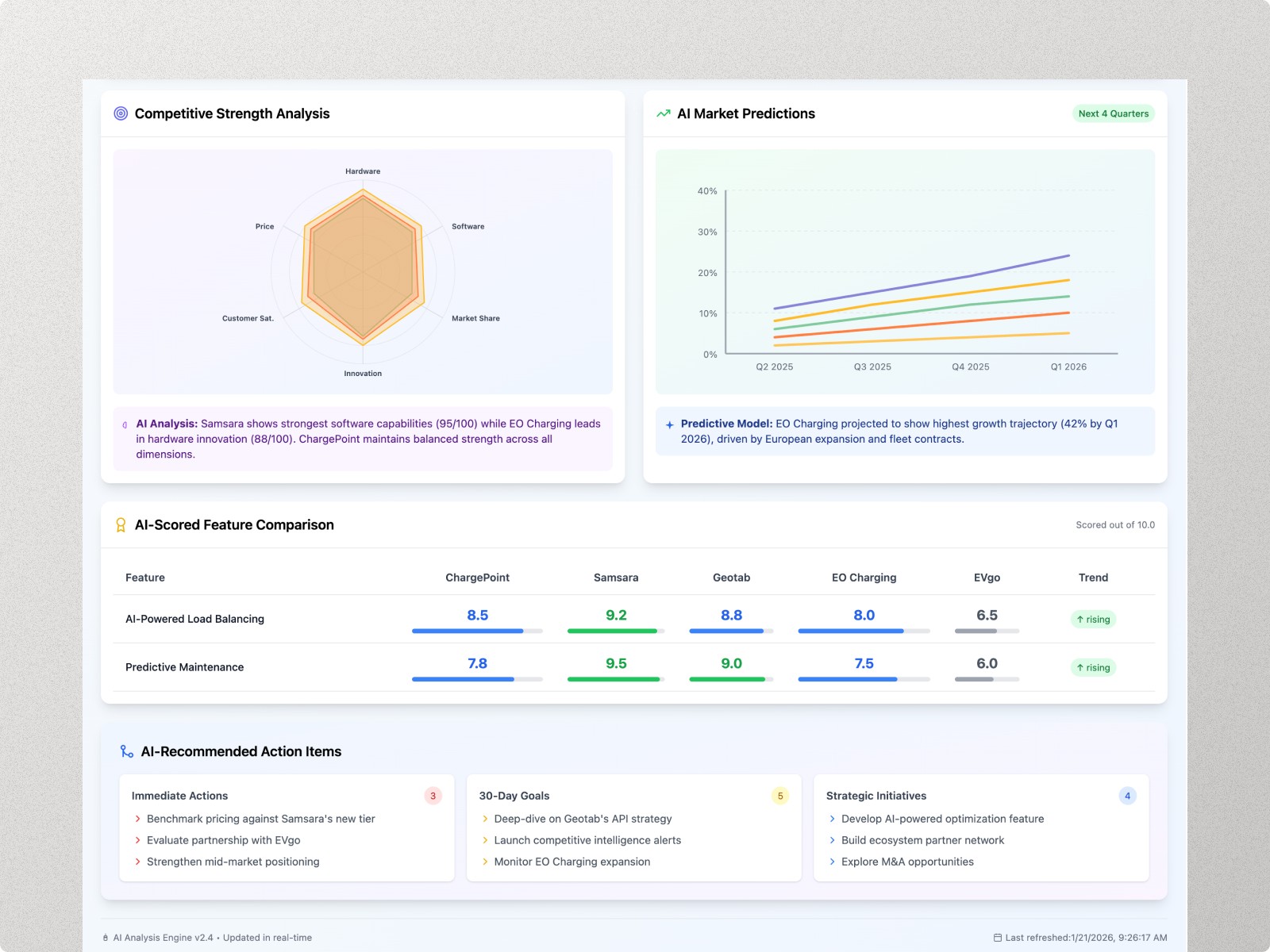Click the award ribbon icon beside AI-Scored Feature Comparison
This screenshot has width=1270, height=952.
(121, 525)
